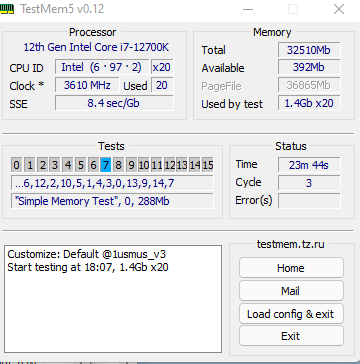Select test number 13 box
This screenshot has height=364, width=360.
[182, 165]
